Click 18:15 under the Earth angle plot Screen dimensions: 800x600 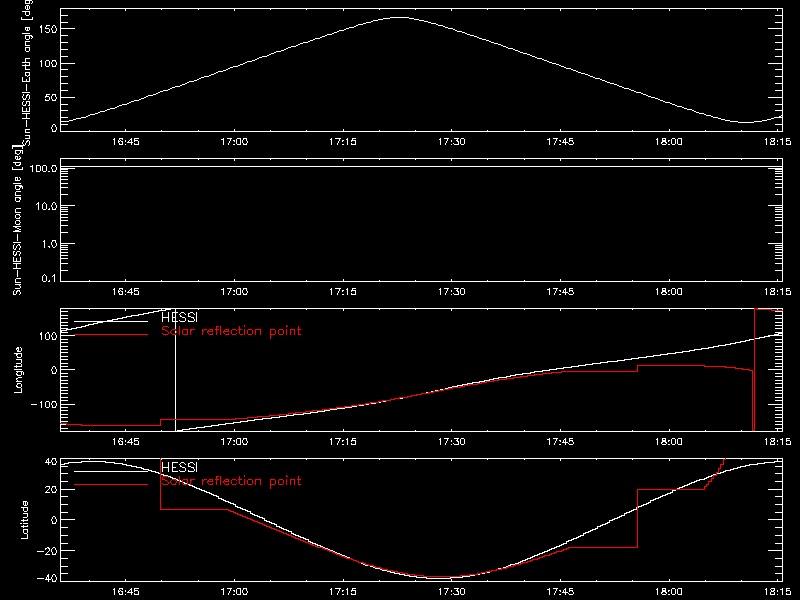[x=778, y=142]
